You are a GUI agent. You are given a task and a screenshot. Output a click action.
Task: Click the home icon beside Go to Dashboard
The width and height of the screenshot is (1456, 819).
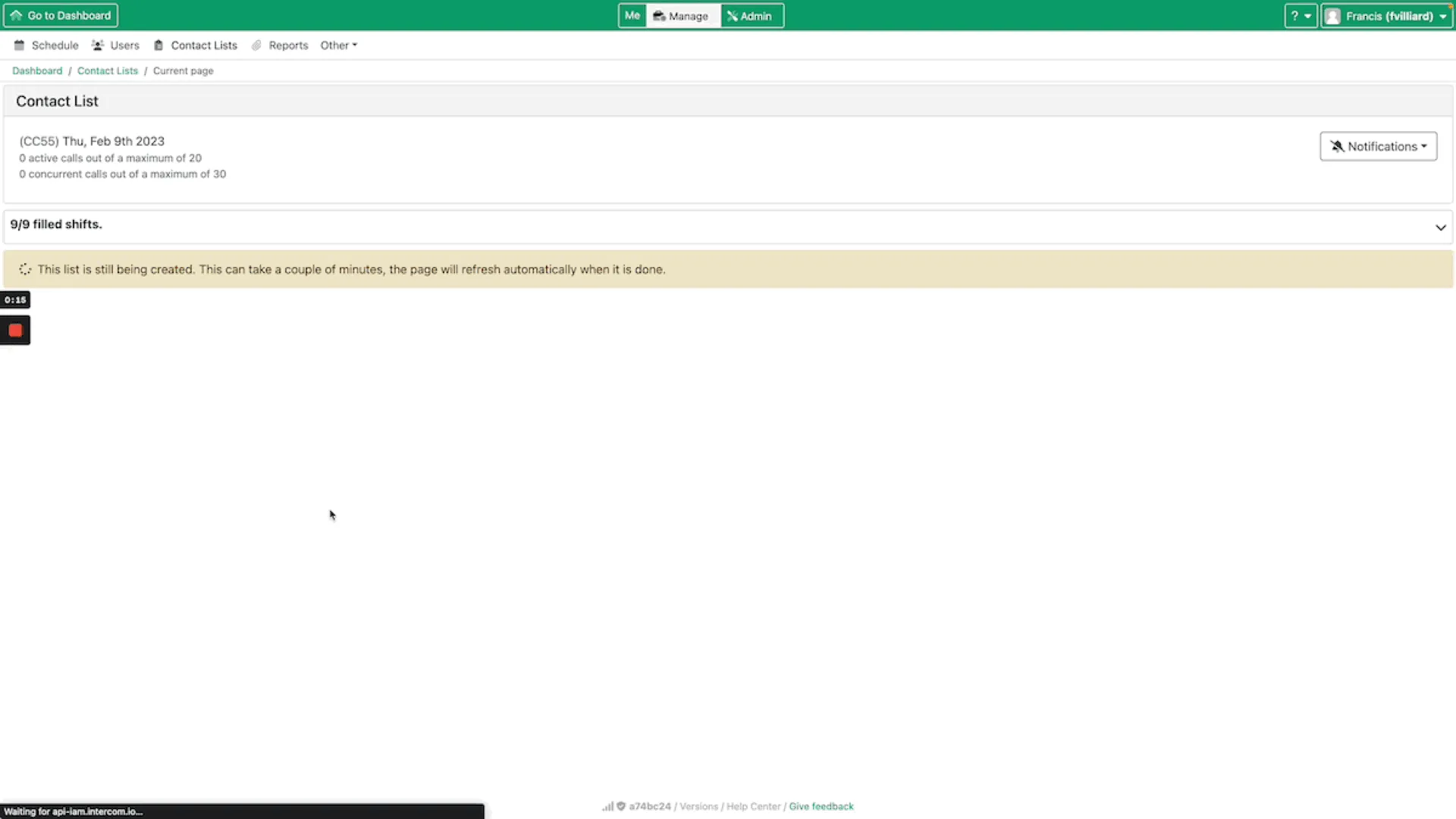point(17,15)
